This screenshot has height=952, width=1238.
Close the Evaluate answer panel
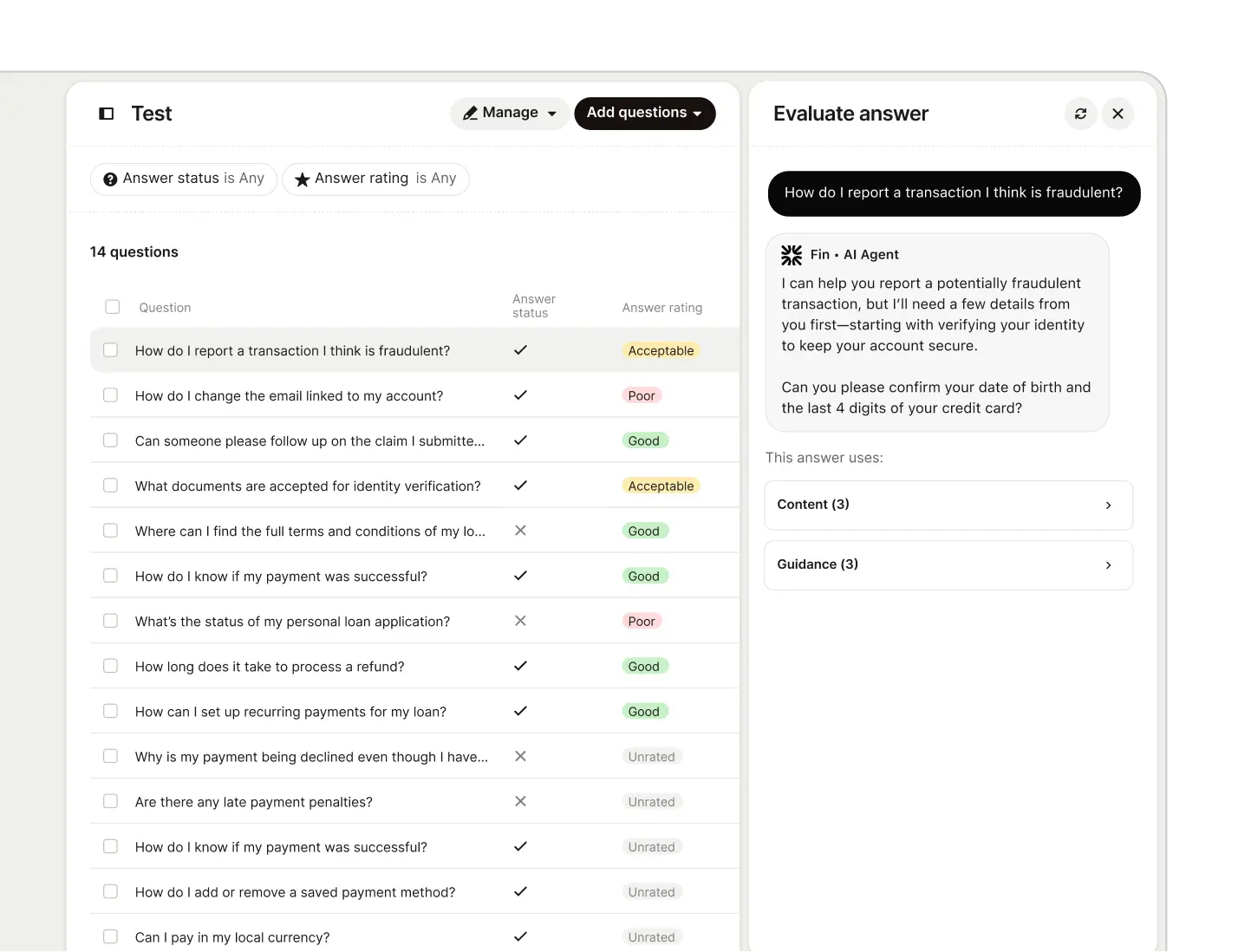coord(1117,114)
